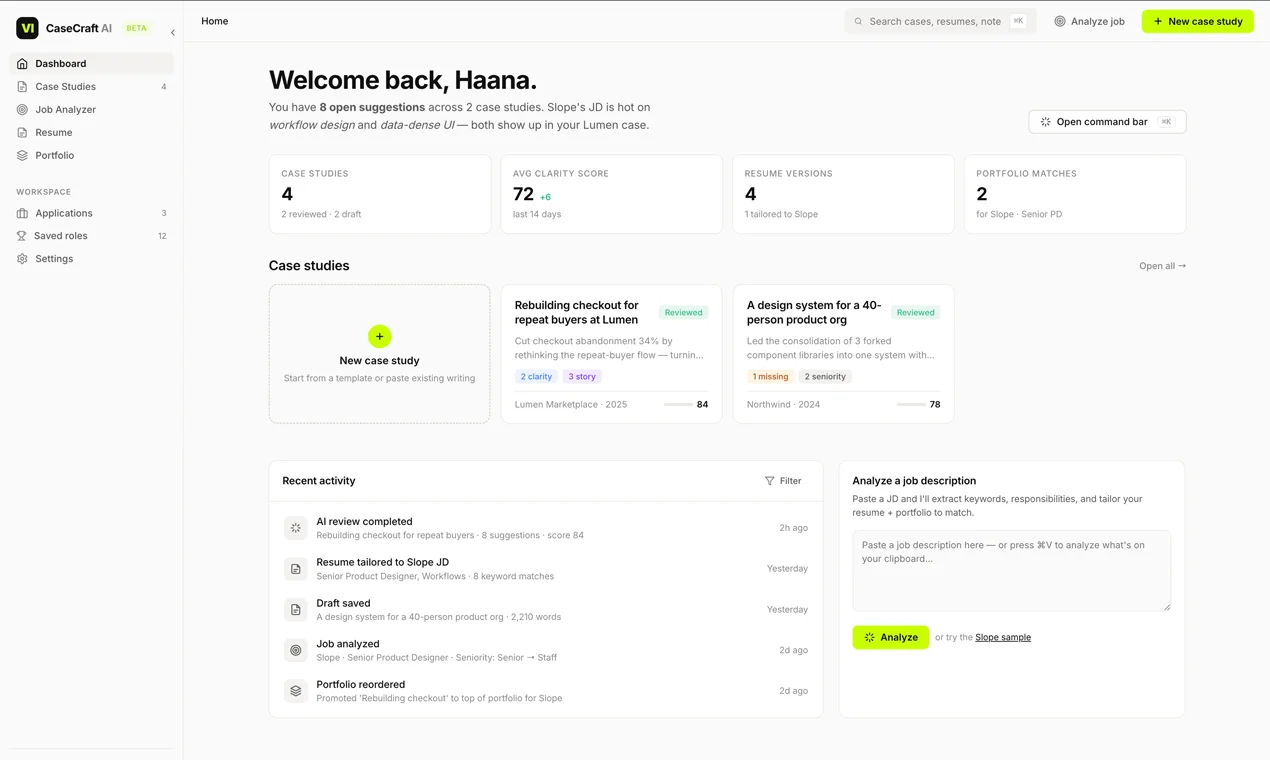
Task: Focus the search cases field
Action: pyautogui.click(x=940, y=21)
